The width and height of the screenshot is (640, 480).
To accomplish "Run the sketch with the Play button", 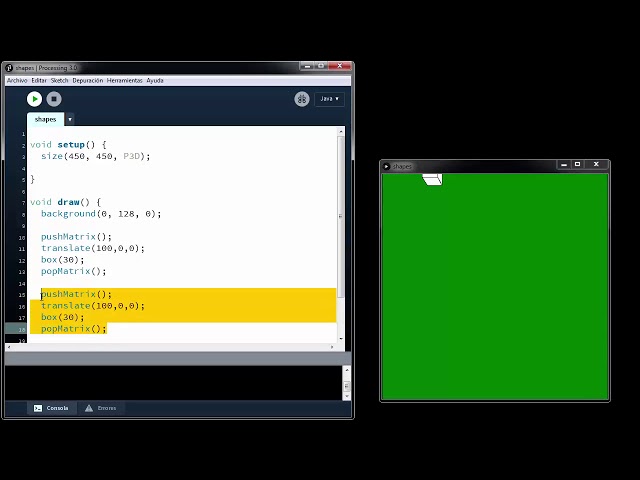I will click(x=34, y=99).
